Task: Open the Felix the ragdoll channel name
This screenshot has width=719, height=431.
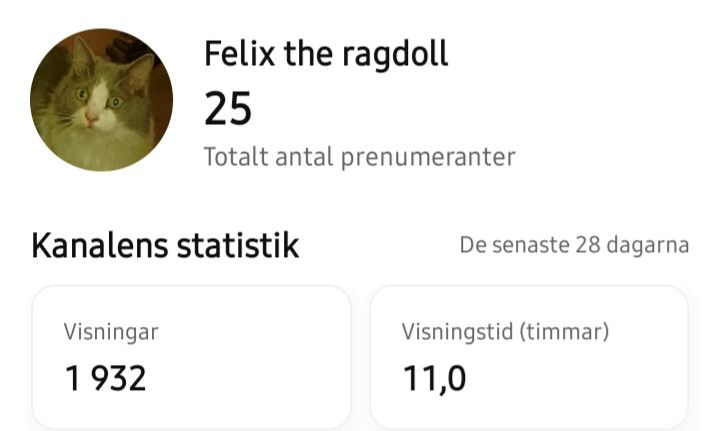Action: pyautogui.click(x=326, y=54)
